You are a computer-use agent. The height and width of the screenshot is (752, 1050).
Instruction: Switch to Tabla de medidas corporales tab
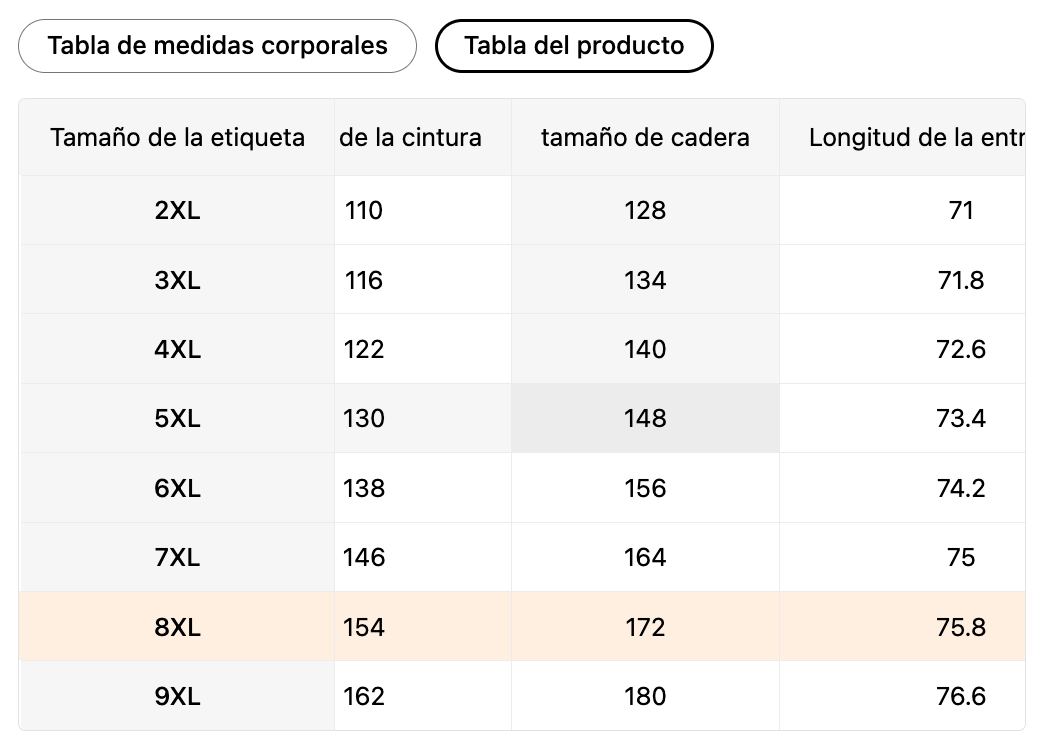pos(217,46)
